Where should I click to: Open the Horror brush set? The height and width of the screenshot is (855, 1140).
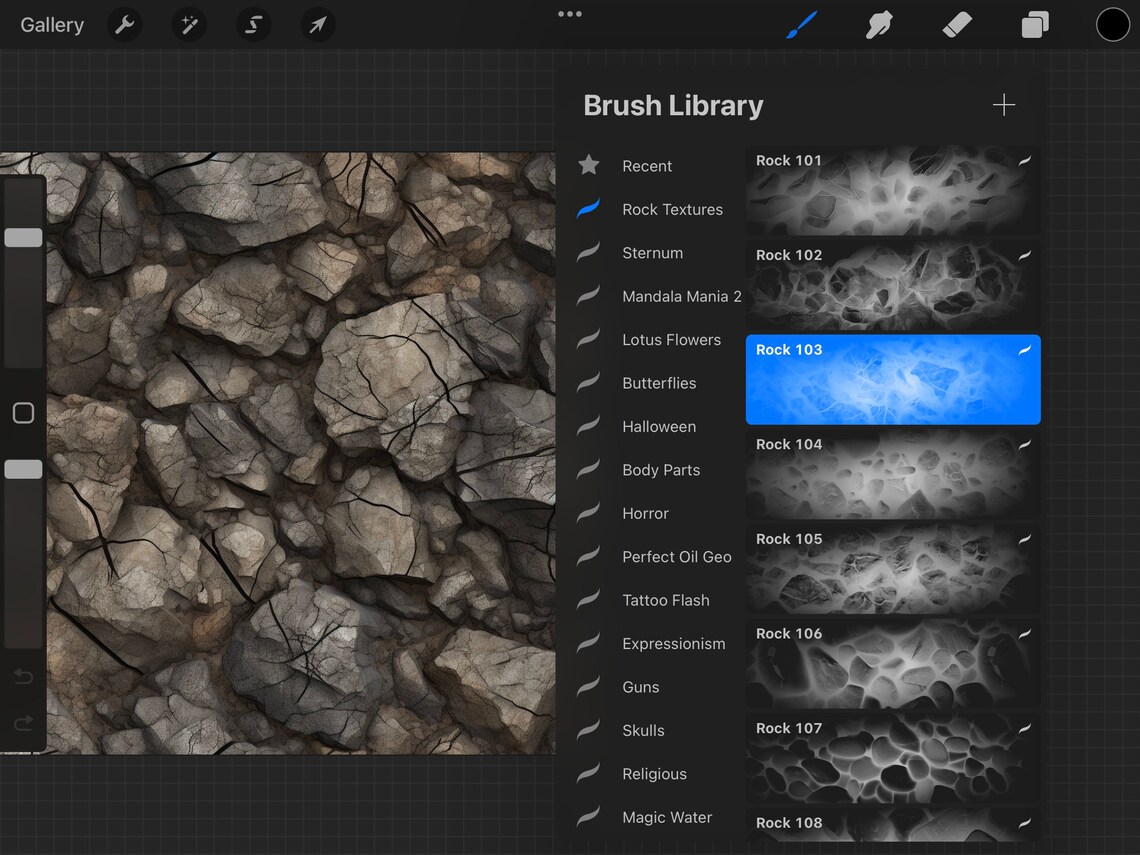pyautogui.click(x=645, y=513)
